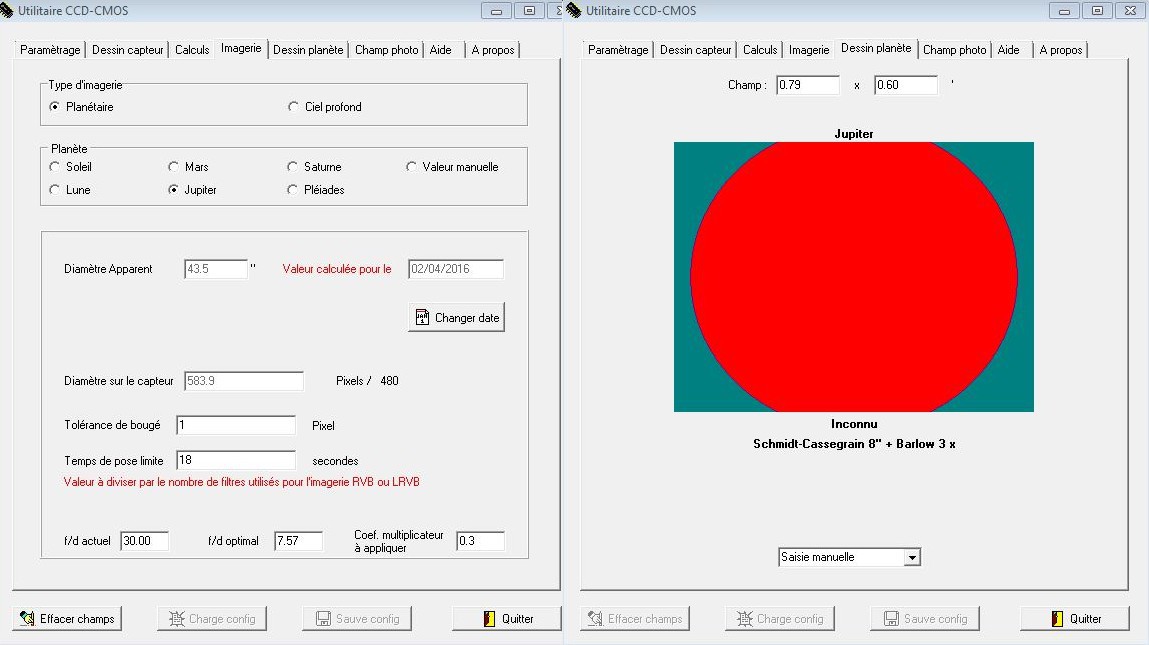Image resolution: width=1149 pixels, height=645 pixels.
Task: Click Champ height field showing 0.60
Action: pyautogui.click(x=906, y=85)
